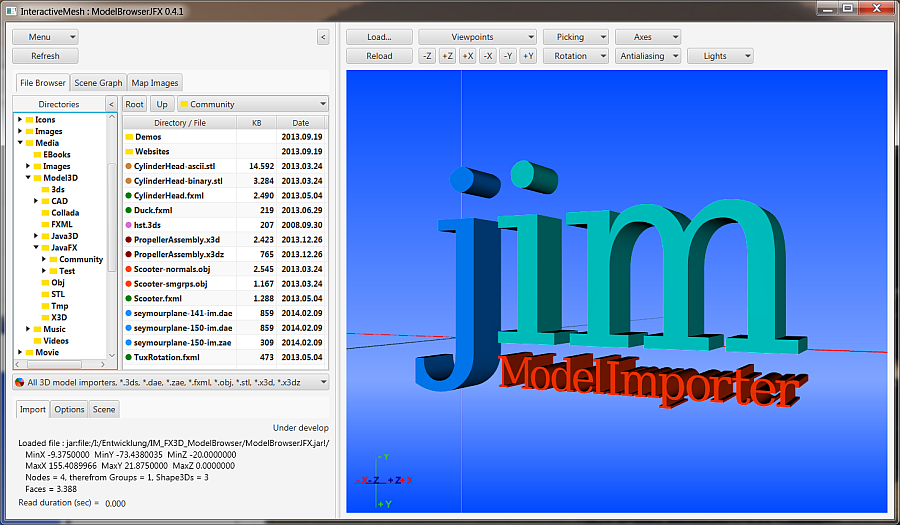Click the seymourplane-141-im.dae blue file icon
Image resolution: width=900 pixels, height=525 pixels.
pyautogui.click(x=129, y=313)
